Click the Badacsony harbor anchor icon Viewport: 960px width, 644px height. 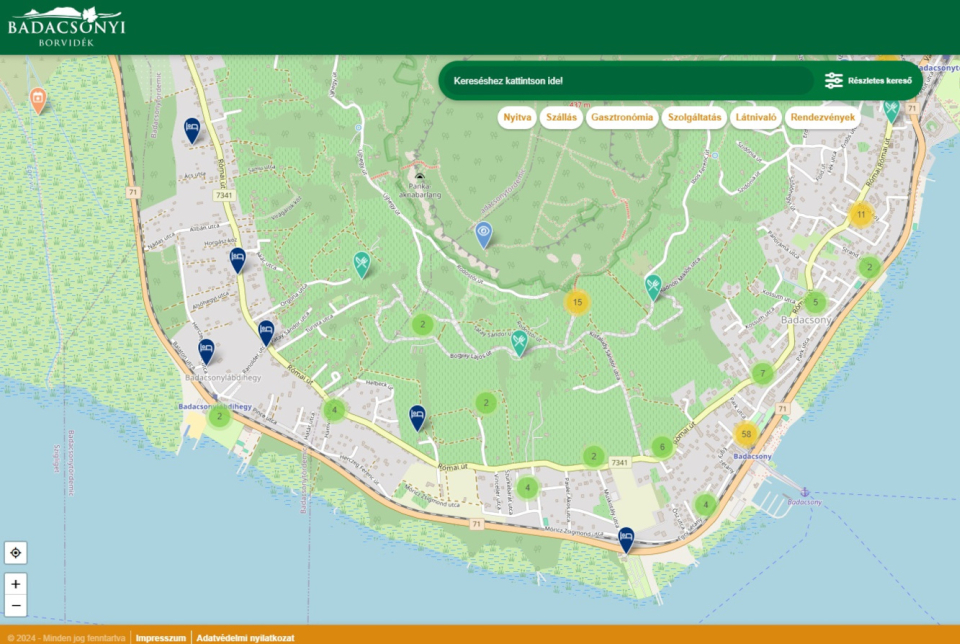(805, 493)
